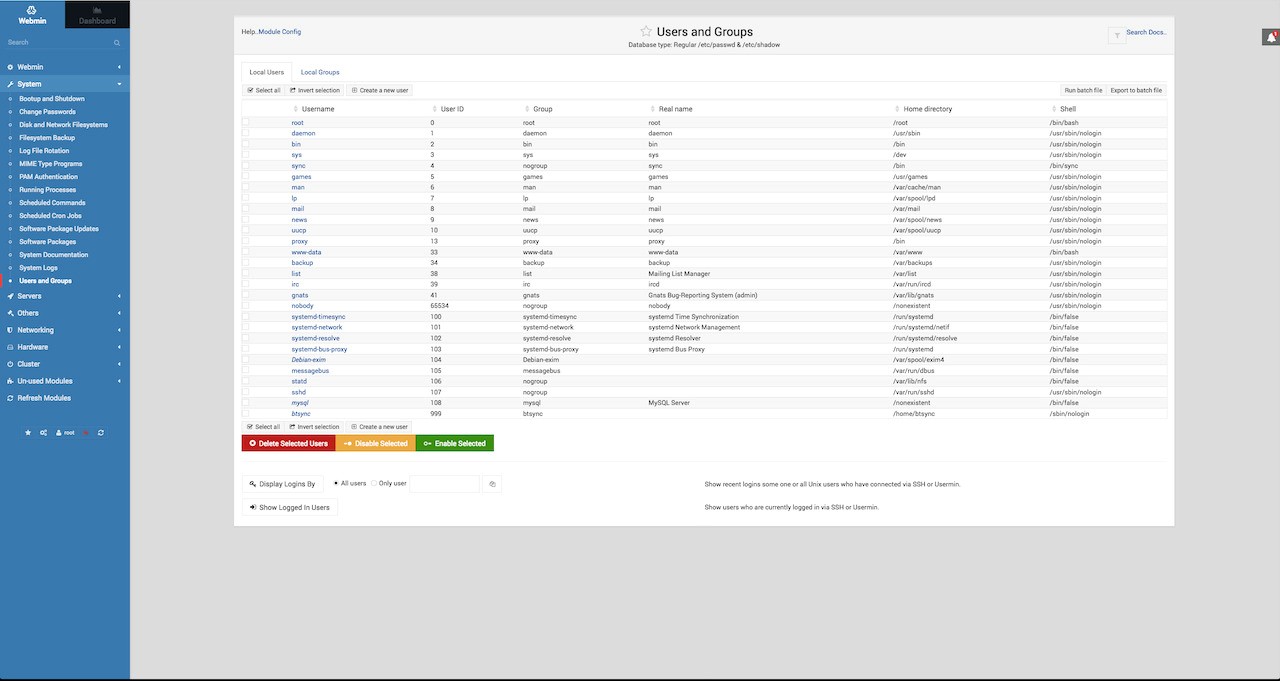
Task: Check the checkbox next to root user
Action: point(245,121)
